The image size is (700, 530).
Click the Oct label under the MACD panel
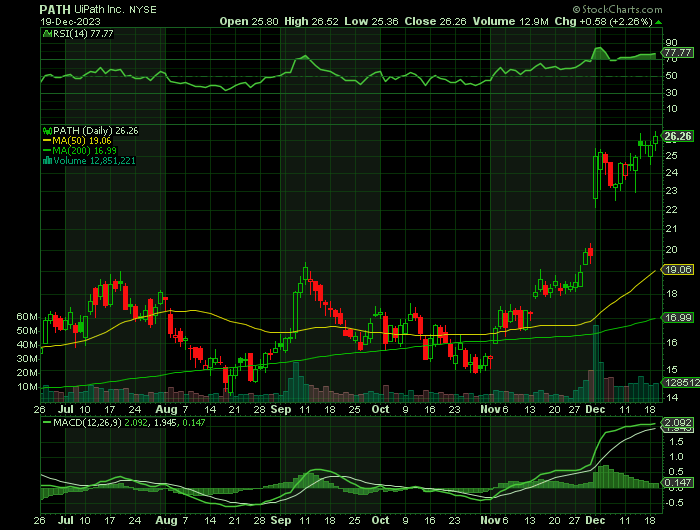380,520
